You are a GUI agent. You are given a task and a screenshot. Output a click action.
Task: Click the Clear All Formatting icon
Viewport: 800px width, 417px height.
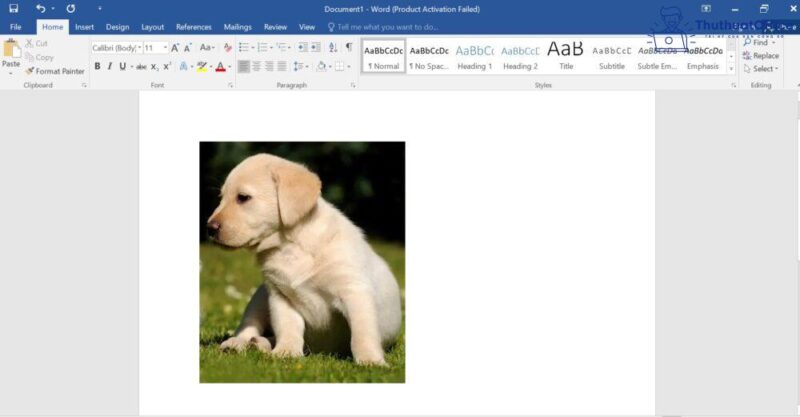228,48
